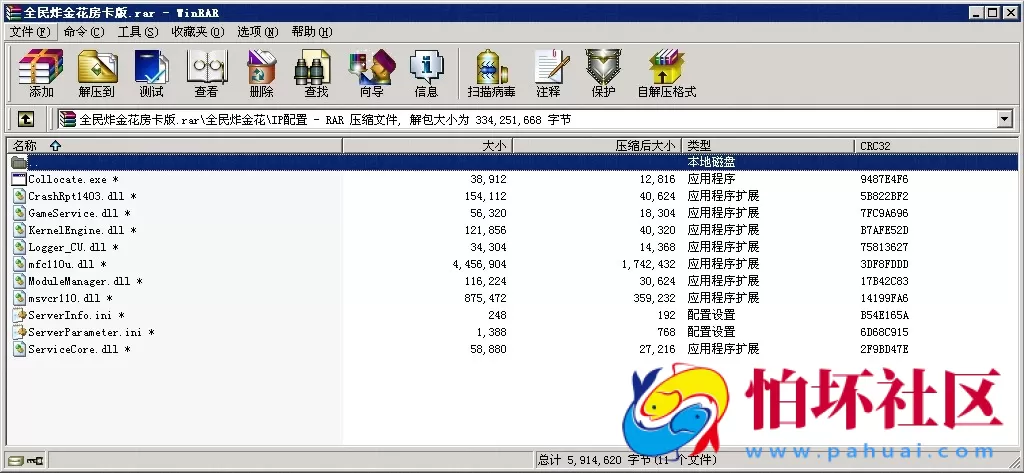The width and height of the screenshot is (1024, 473).
Task: Select ServiceCore.dll in file list
Action: [x=80, y=349]
